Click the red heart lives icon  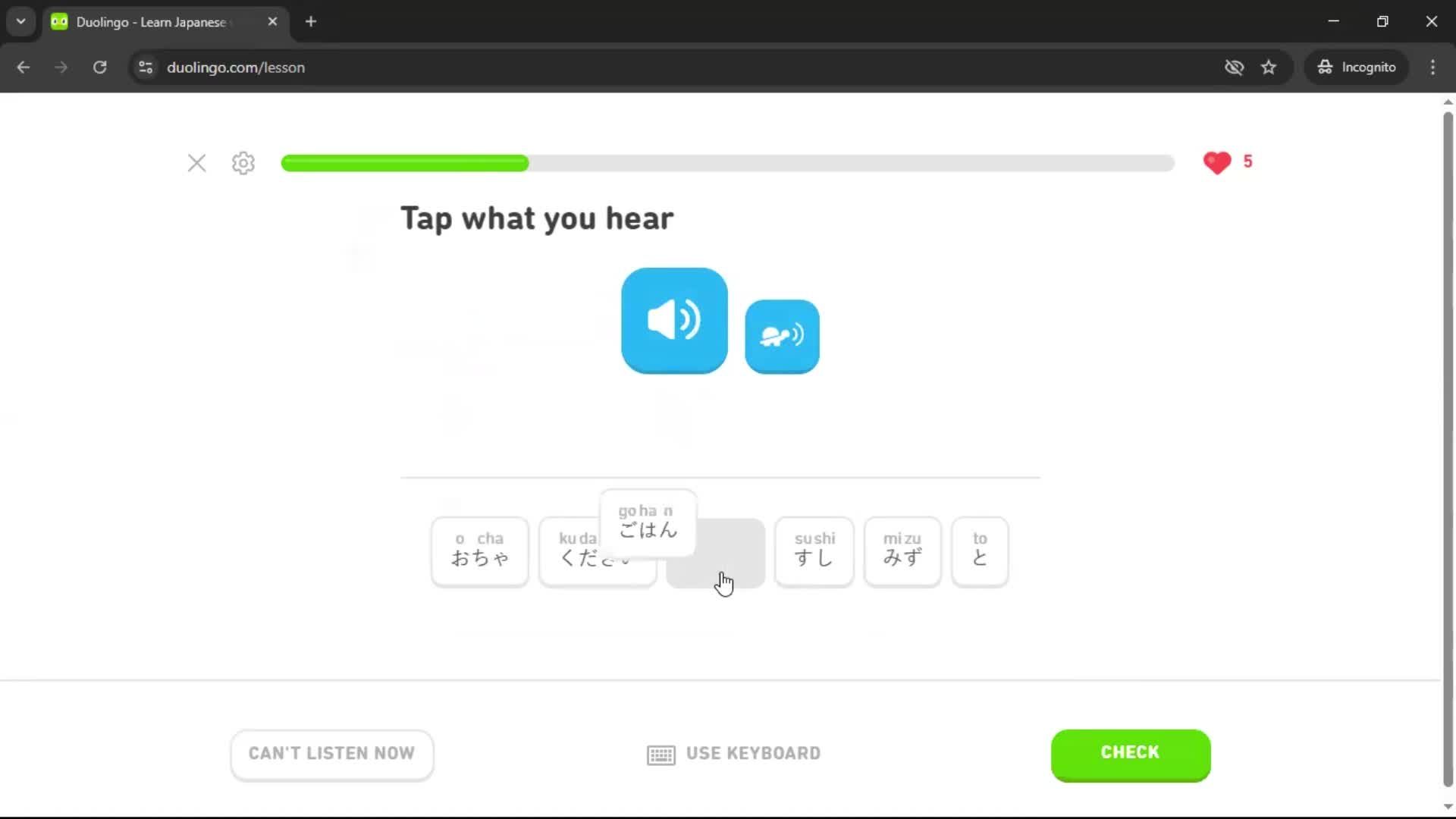coord(1217,162)
